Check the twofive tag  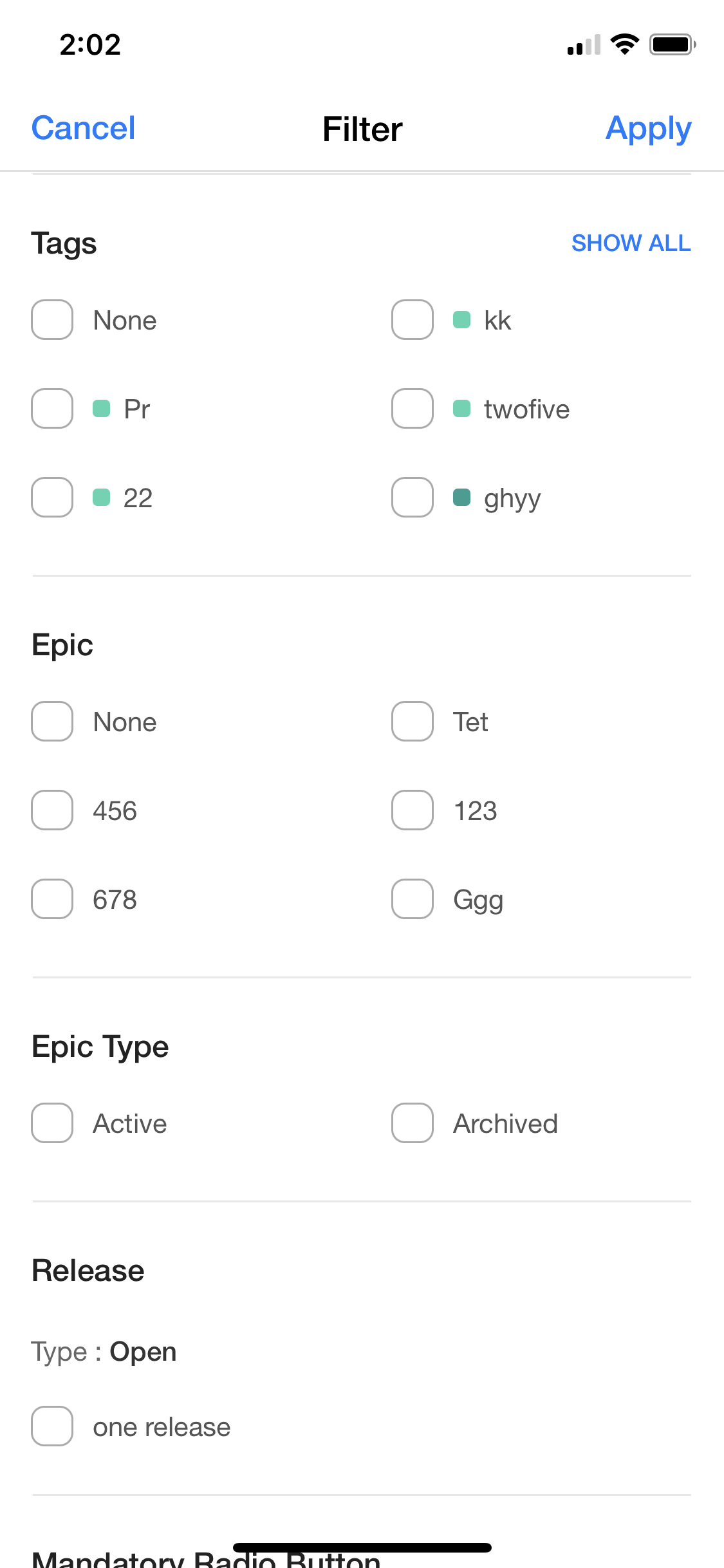pos(412,409)
